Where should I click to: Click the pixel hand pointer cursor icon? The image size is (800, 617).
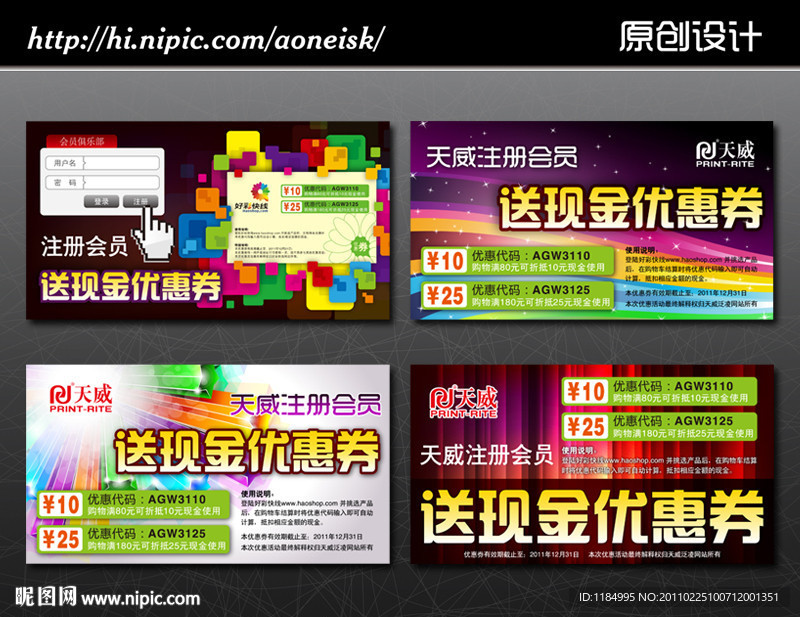point(153,235)
